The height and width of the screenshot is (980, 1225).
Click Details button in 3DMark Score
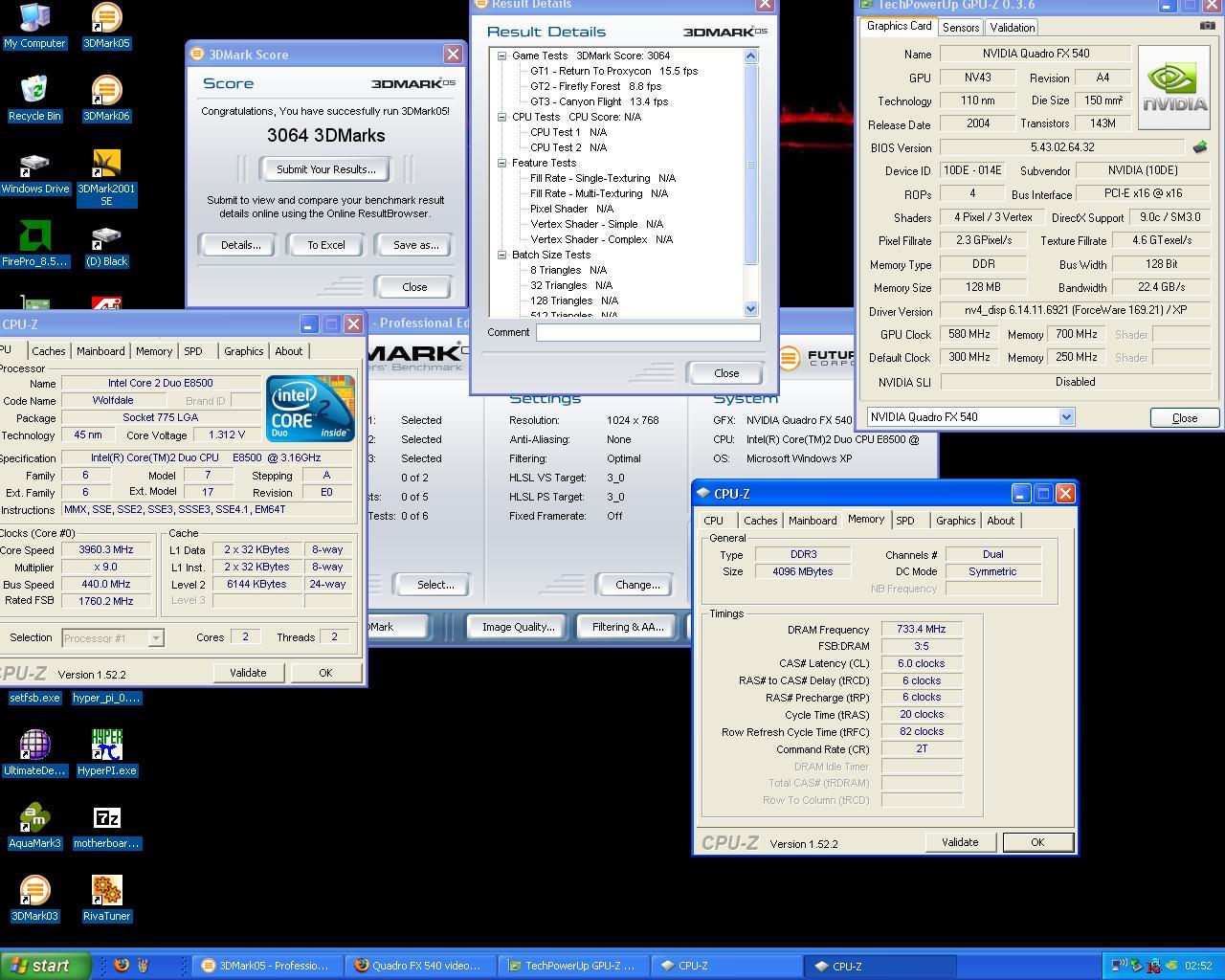coord(241,245)
